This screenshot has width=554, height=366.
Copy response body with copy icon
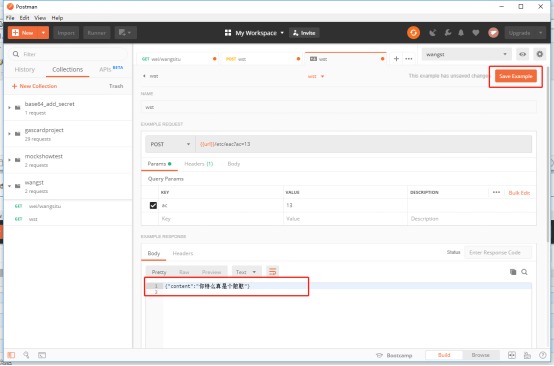(513, 272)
